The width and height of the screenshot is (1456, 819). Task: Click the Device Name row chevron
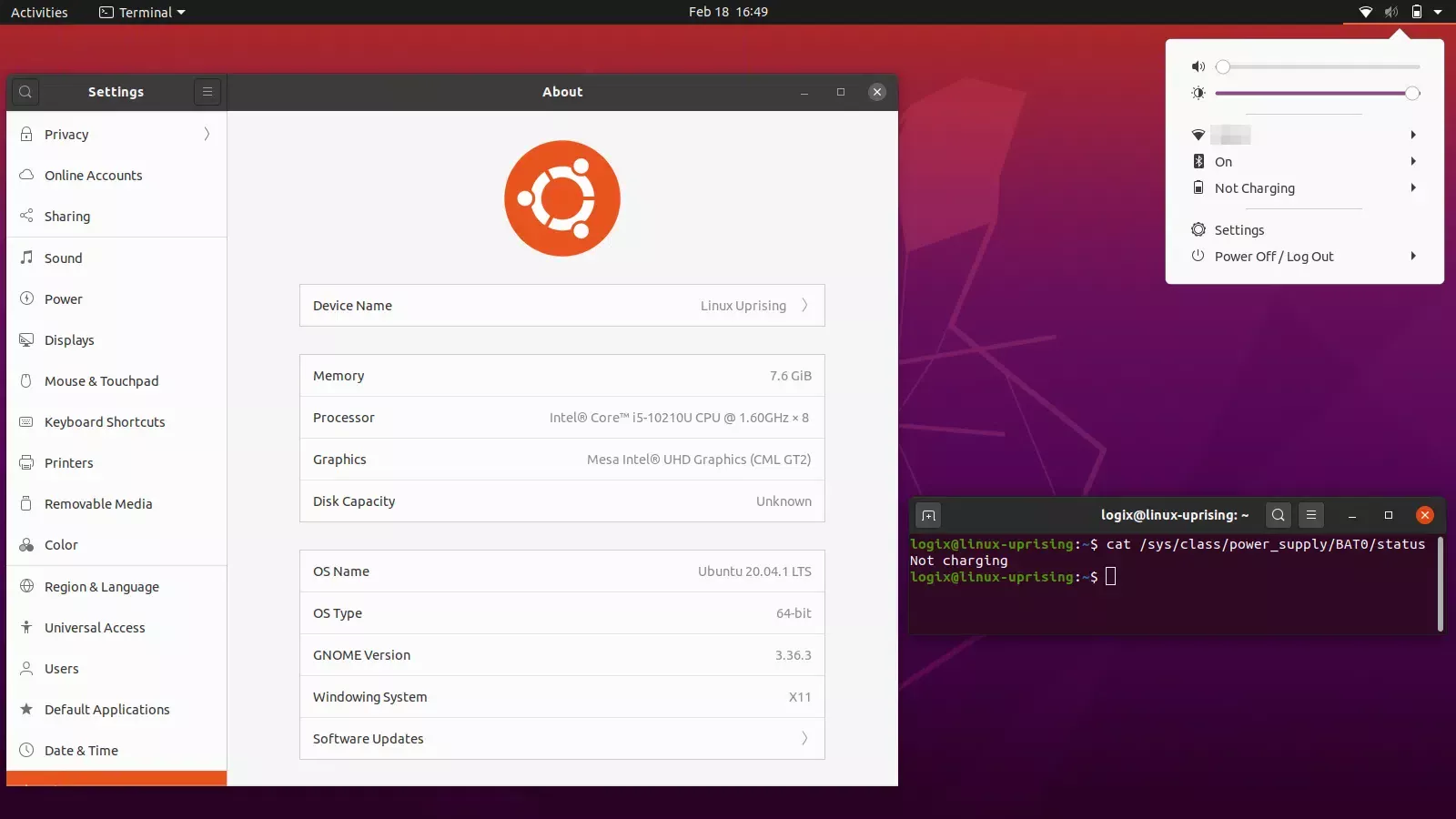[x=804, y=305]
